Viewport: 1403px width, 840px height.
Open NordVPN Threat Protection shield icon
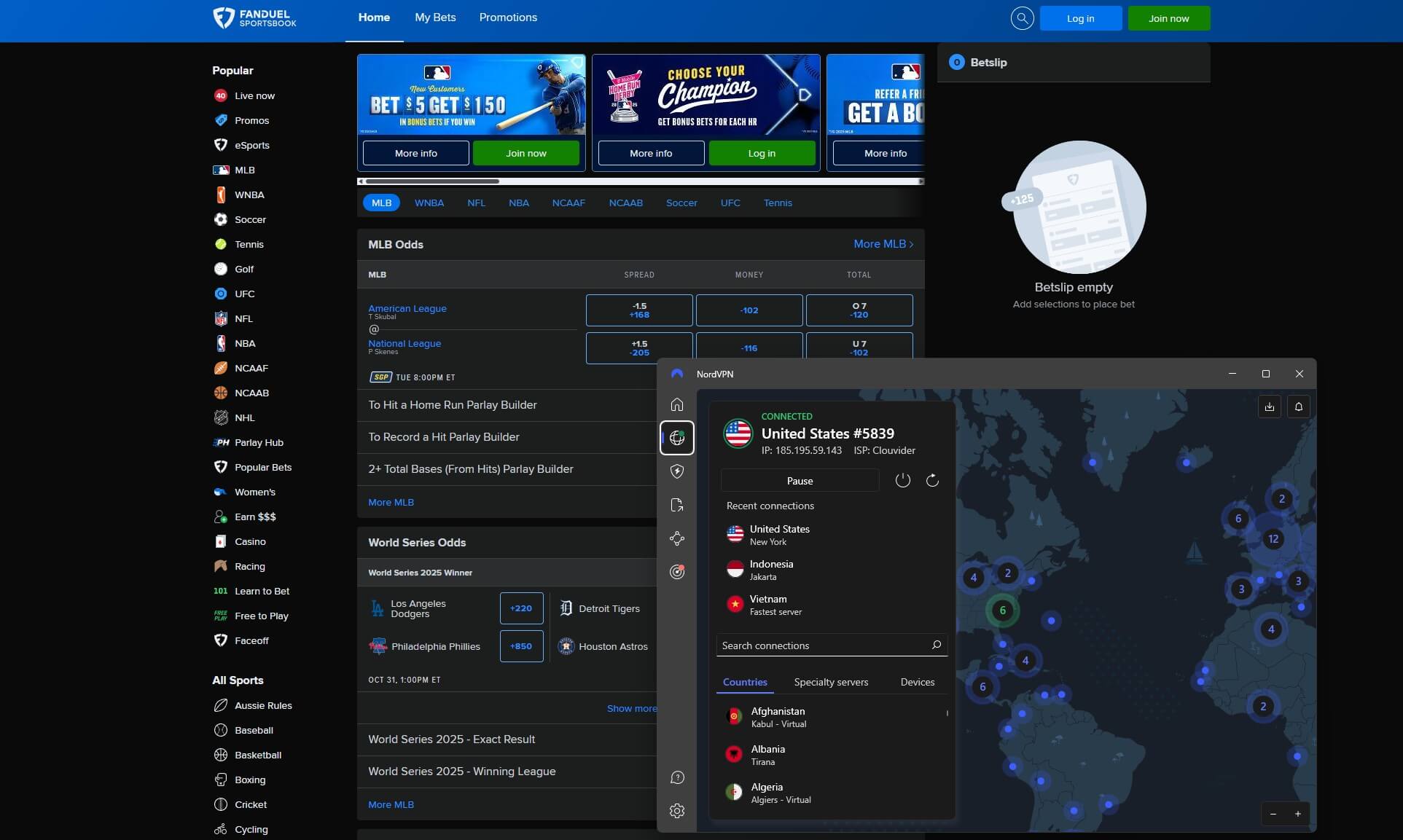pos(677,471)
